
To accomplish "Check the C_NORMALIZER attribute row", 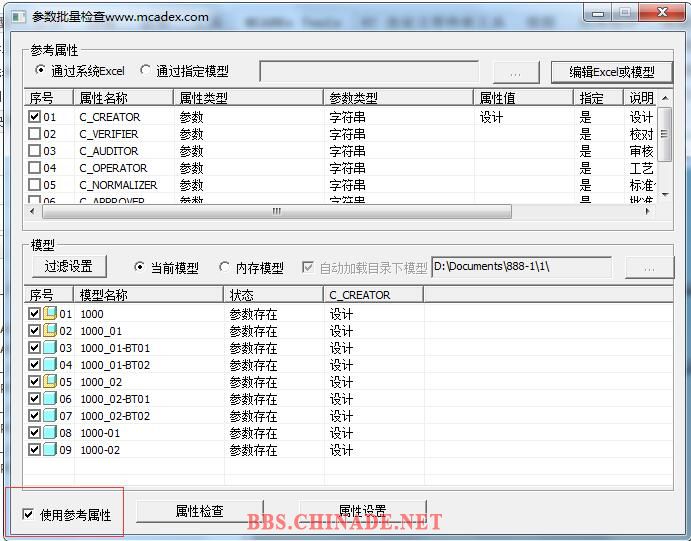I will point(34,185).
